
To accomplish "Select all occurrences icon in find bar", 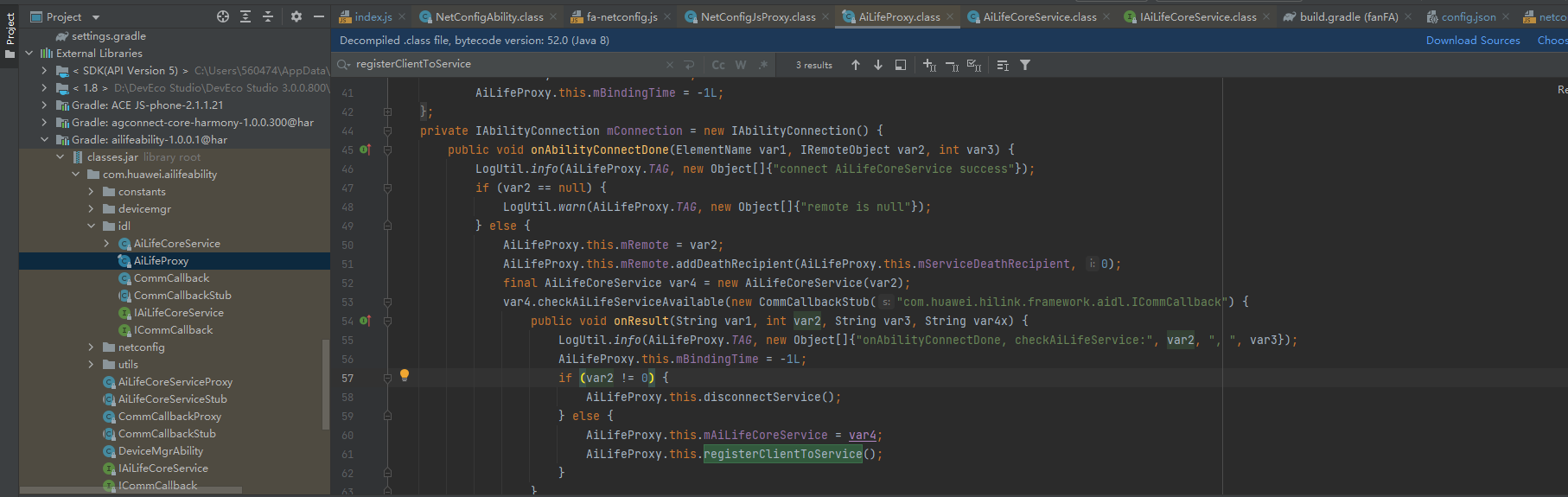I will (974, 65).
